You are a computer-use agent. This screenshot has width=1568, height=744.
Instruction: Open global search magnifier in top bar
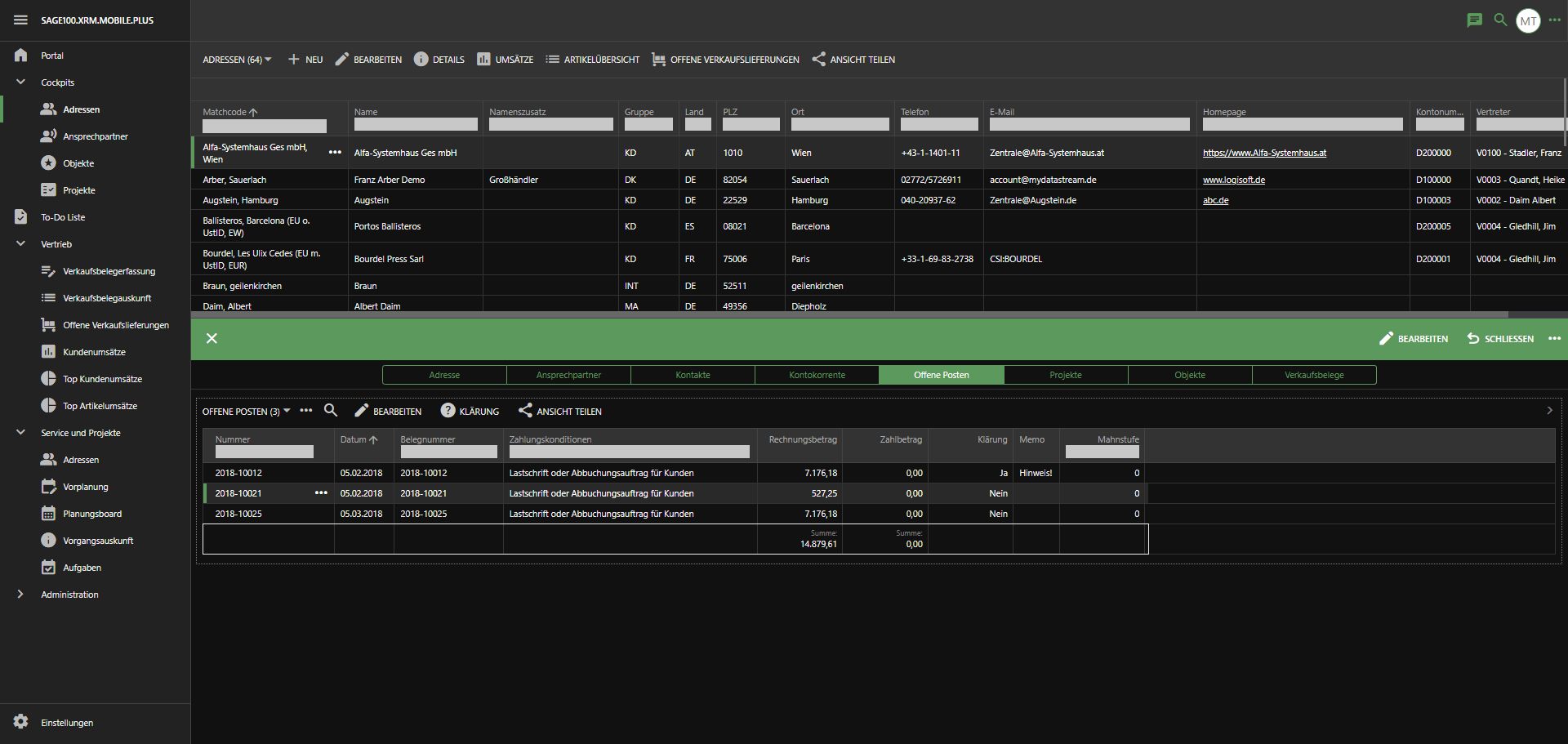[1500, 20]
